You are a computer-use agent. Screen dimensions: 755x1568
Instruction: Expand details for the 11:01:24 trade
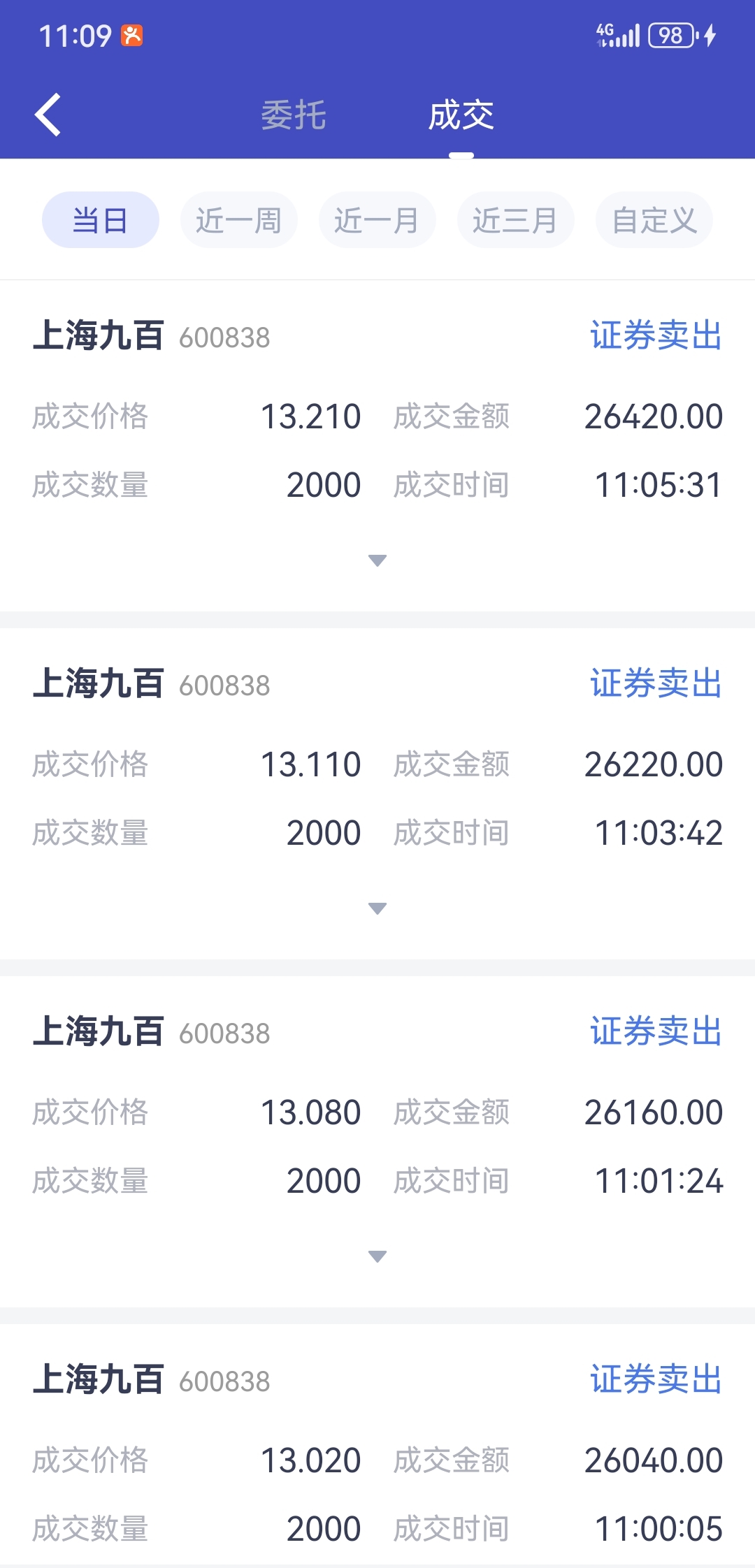coord(377,1256)
